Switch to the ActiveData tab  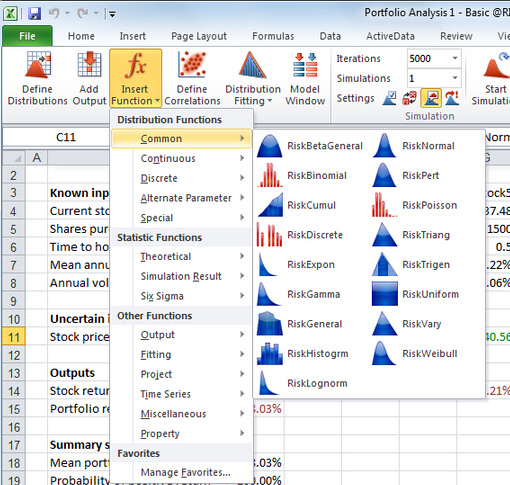click(390, 36)
